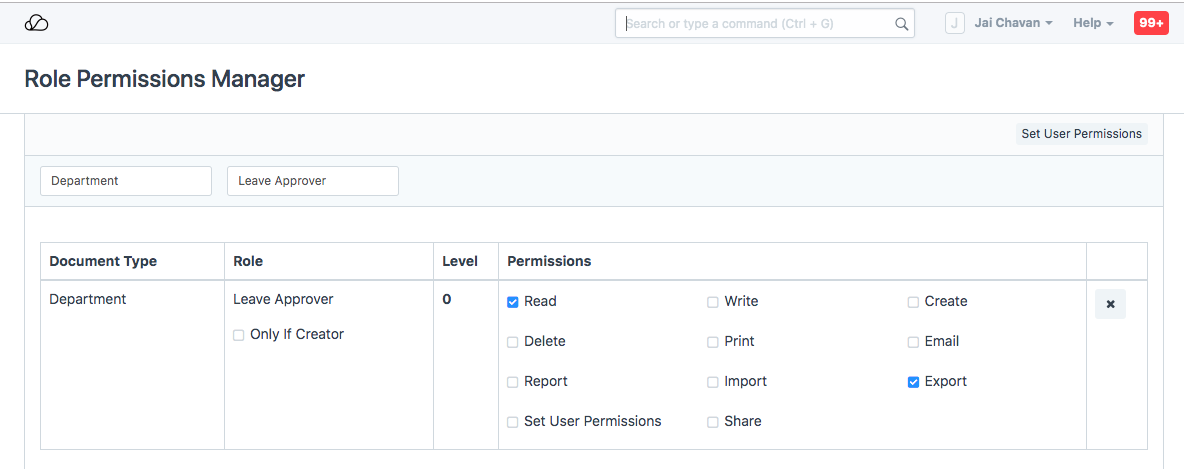Enable the Share permission checkbox
This screenshot has height=469, width=1184.
713,422
